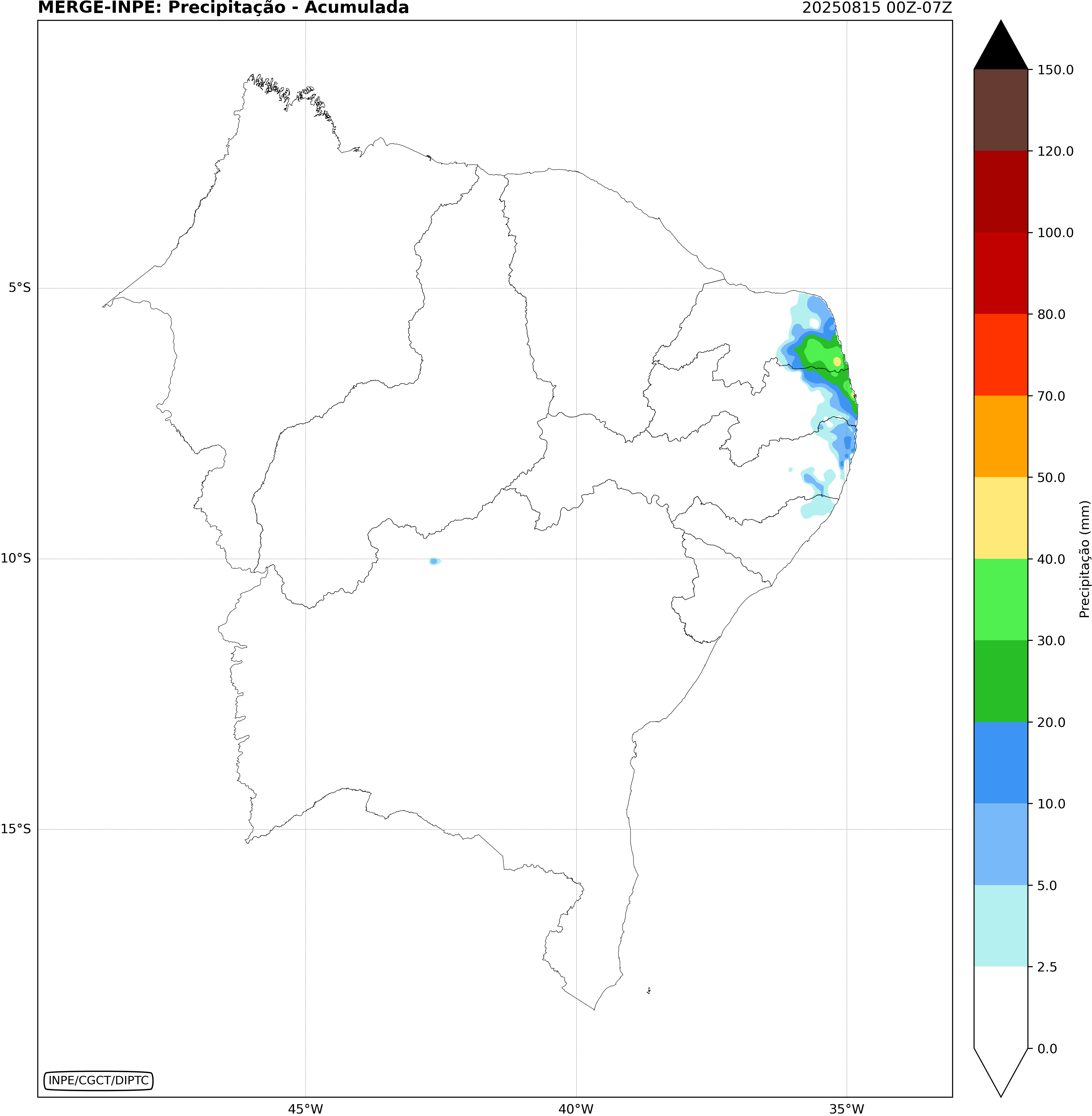Click the dark green 20-30 color band
1092x1116 pixels.
coord(1000,681)
